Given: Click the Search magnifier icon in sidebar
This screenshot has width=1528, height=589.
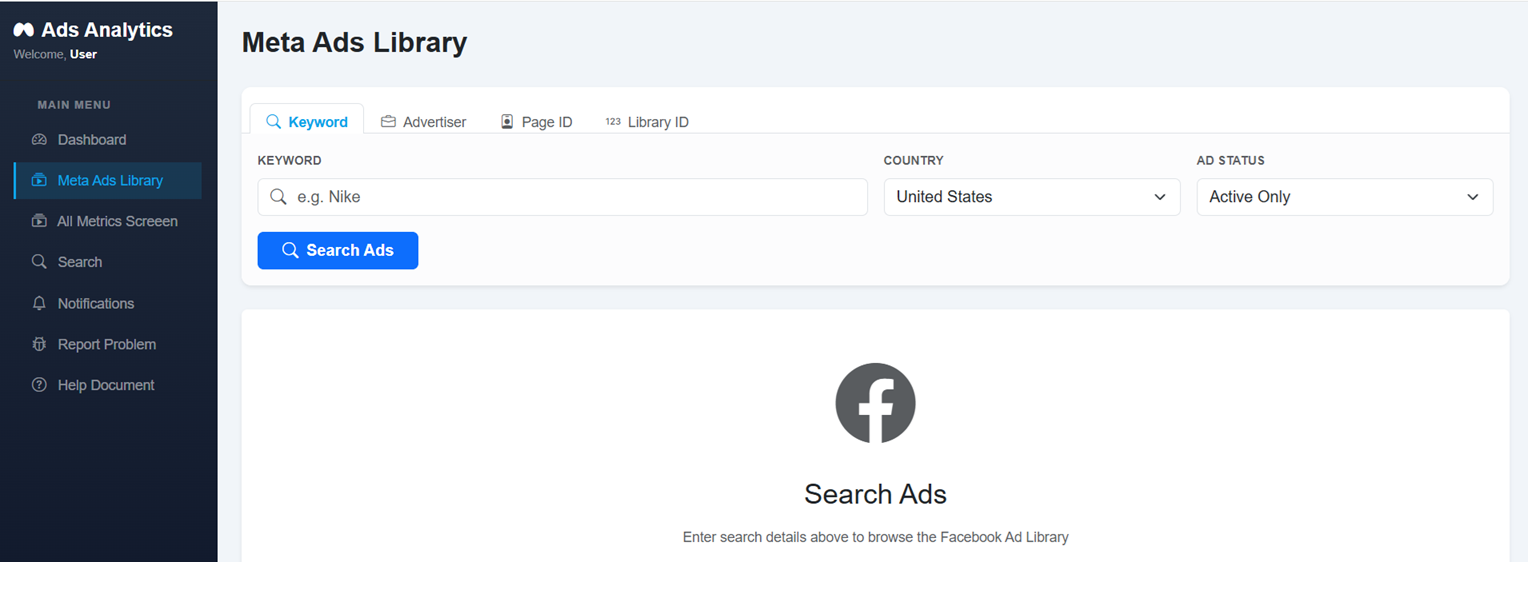Looking at the screenshot, I should [37, 262].
